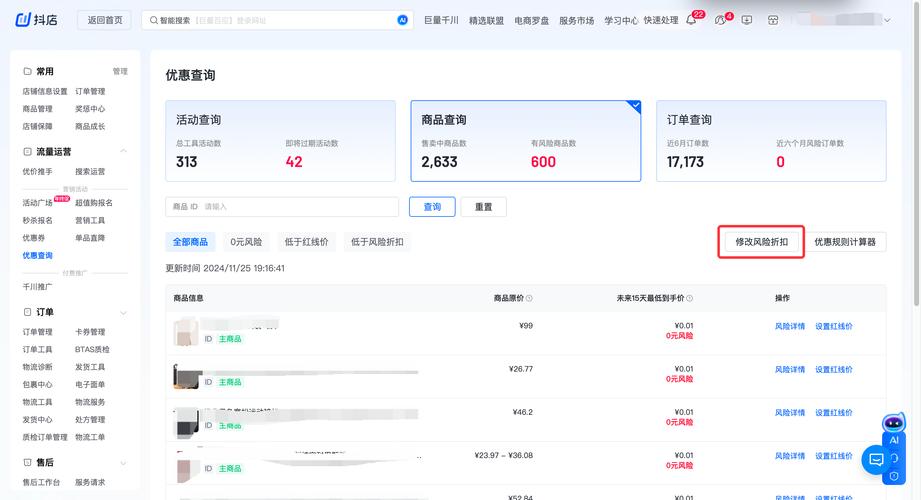The image size is (921, 500).
Task: Expand the 订单 sidebar section chevron
Action: pyautogui.click(x=123, y=312)
